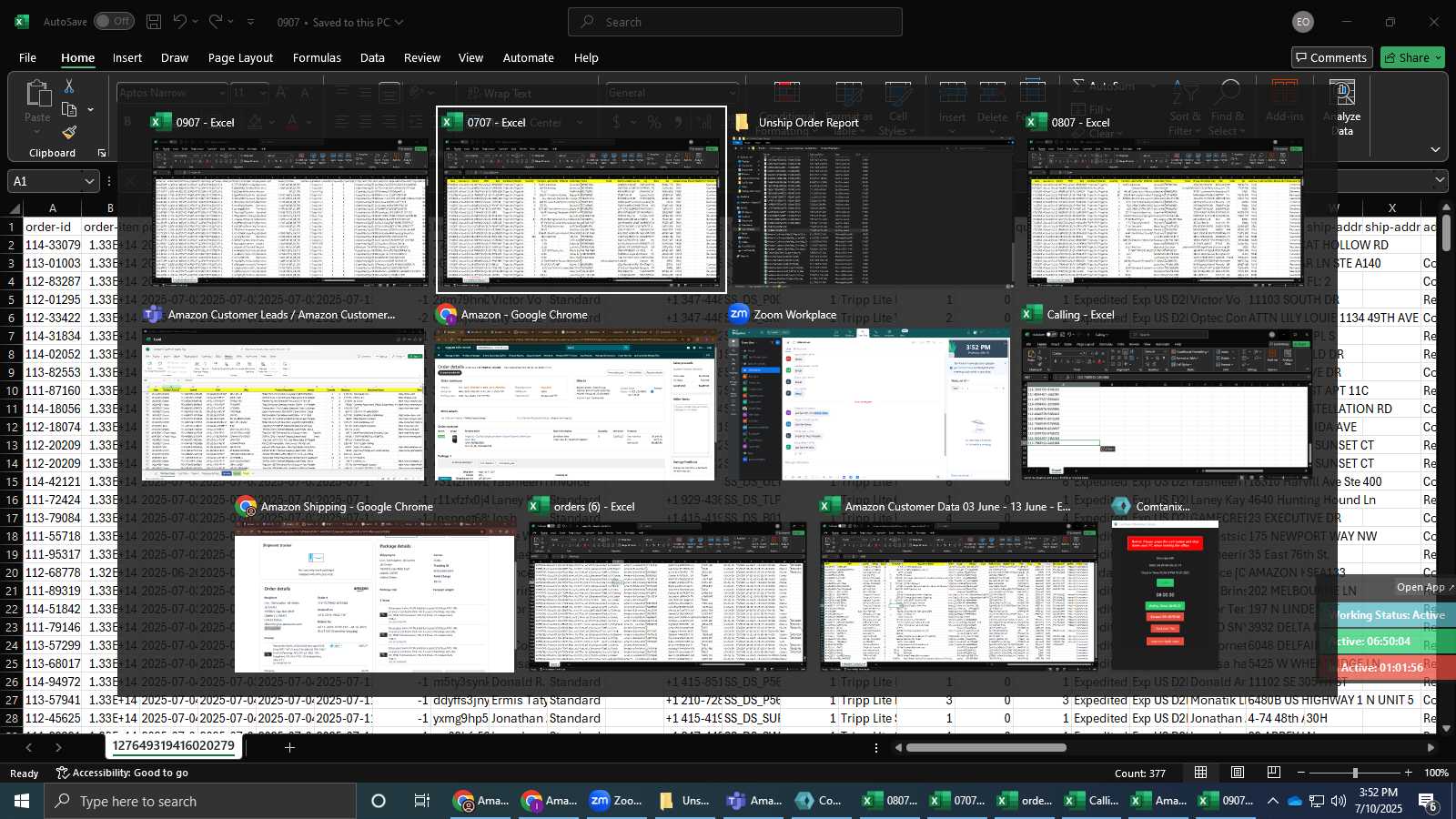1456x819 pixels.
Task: Click the horizontal scrollbar thumb
Action: pyautogui.click(x=986, y=747)
